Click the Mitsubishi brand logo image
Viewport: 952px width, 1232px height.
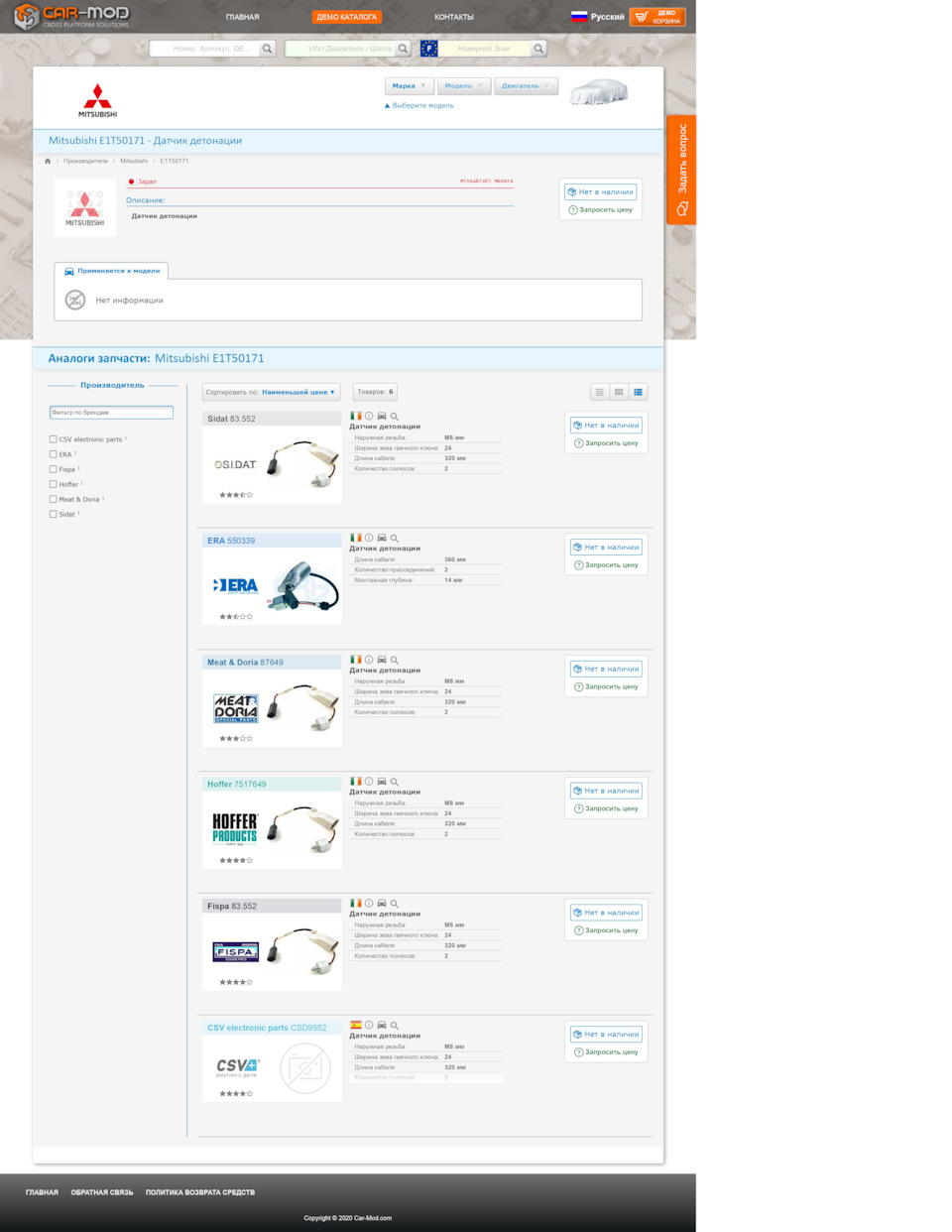97,100
